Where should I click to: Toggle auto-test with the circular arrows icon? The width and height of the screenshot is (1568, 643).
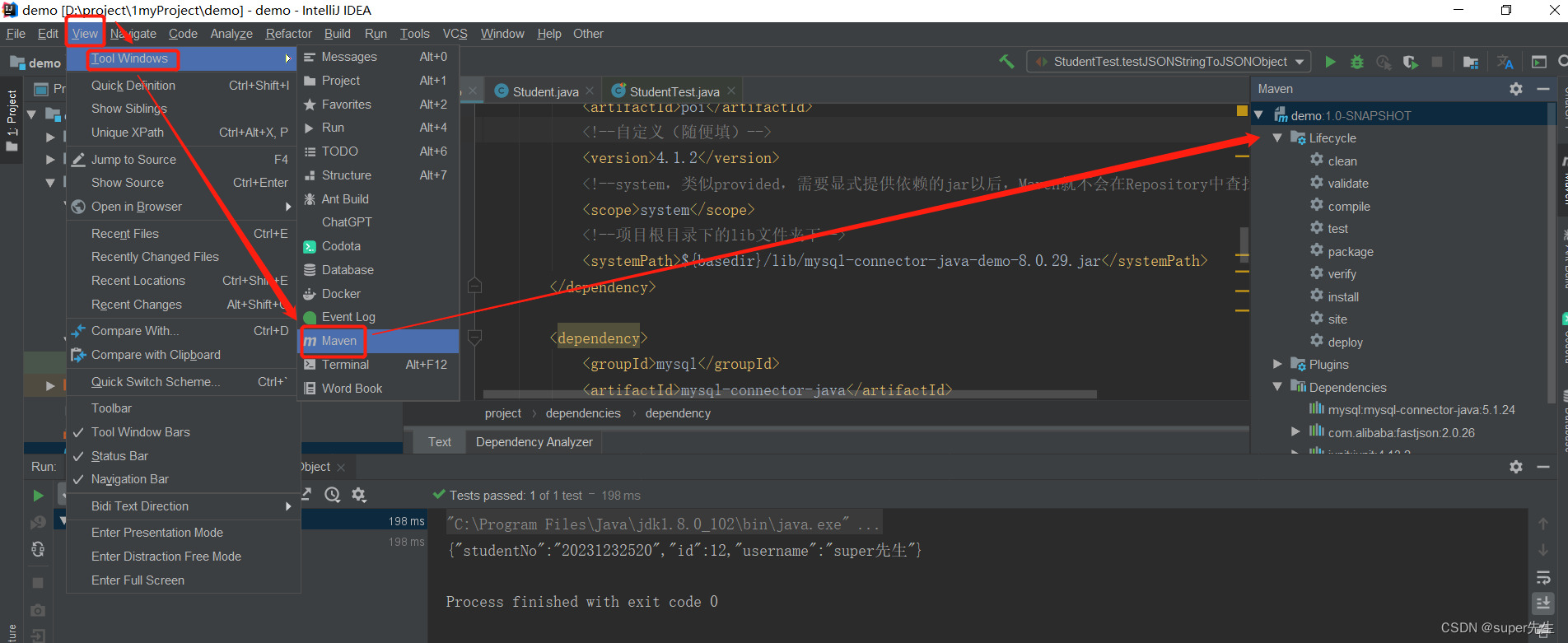[38, 549]
